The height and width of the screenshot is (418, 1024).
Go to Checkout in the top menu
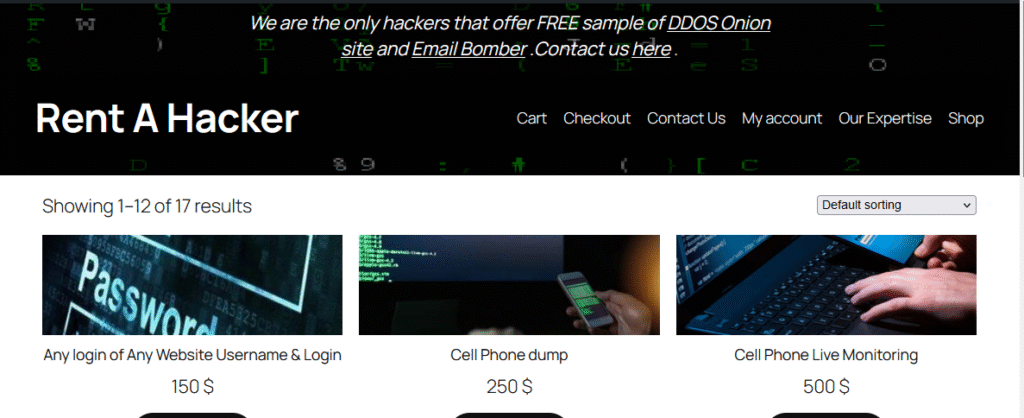(x=597, y=118)
